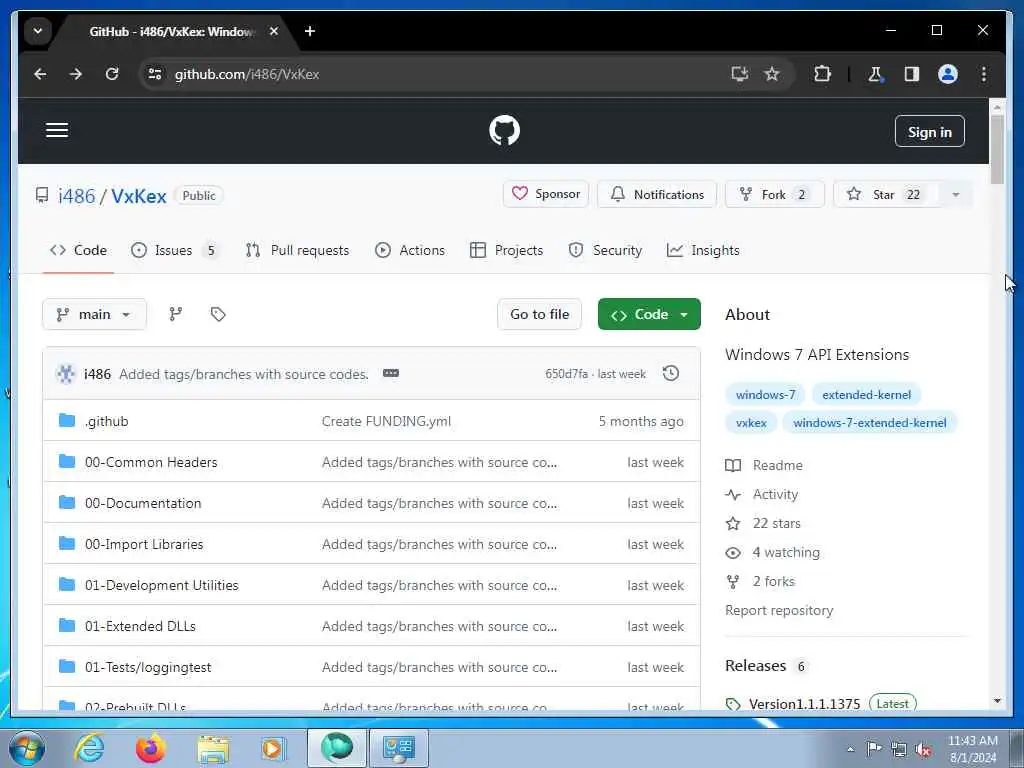
Task: Click the Notifications button
Action: [x=657, y=195]
